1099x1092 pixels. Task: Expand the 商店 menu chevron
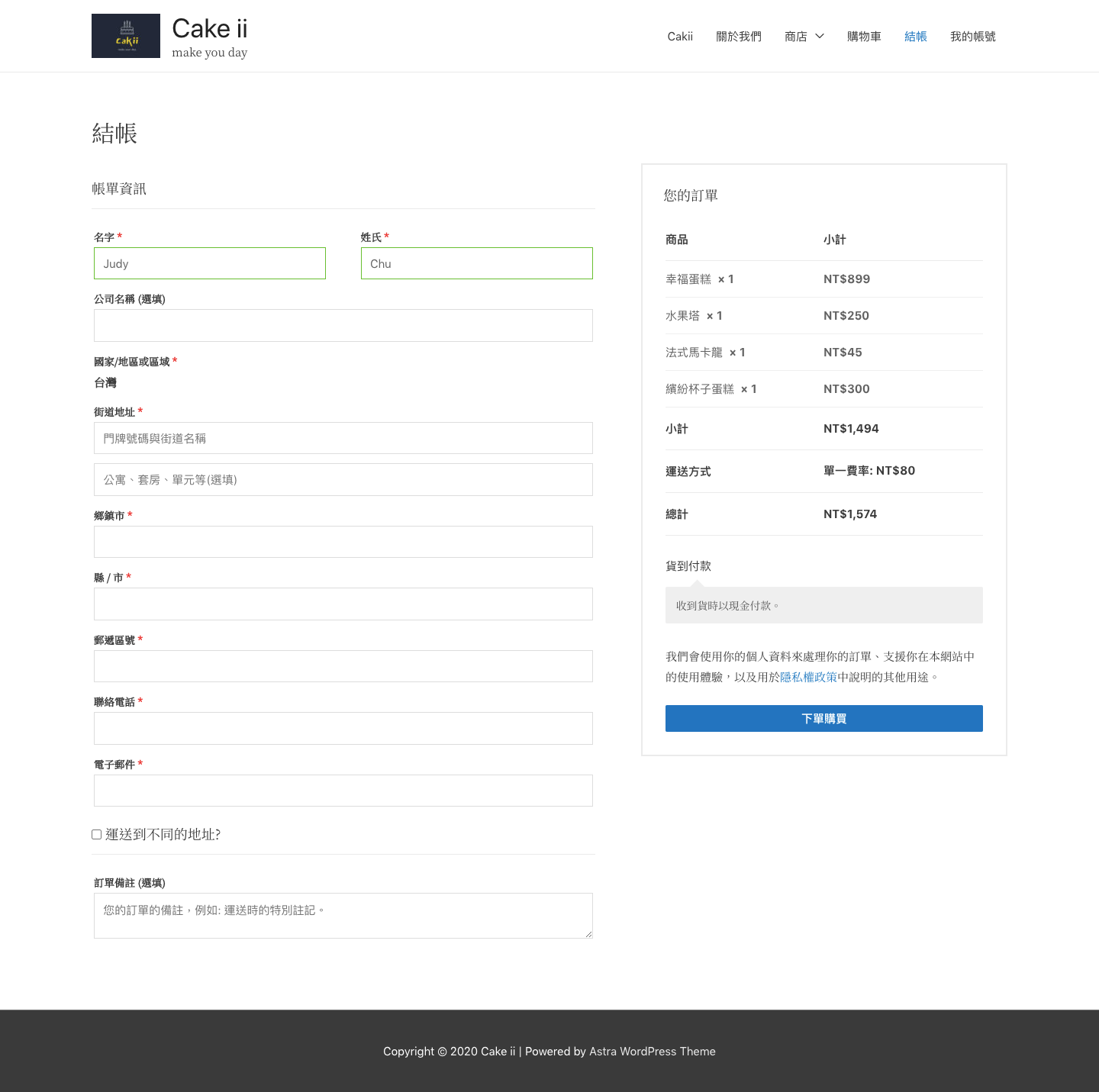point(820,36)
